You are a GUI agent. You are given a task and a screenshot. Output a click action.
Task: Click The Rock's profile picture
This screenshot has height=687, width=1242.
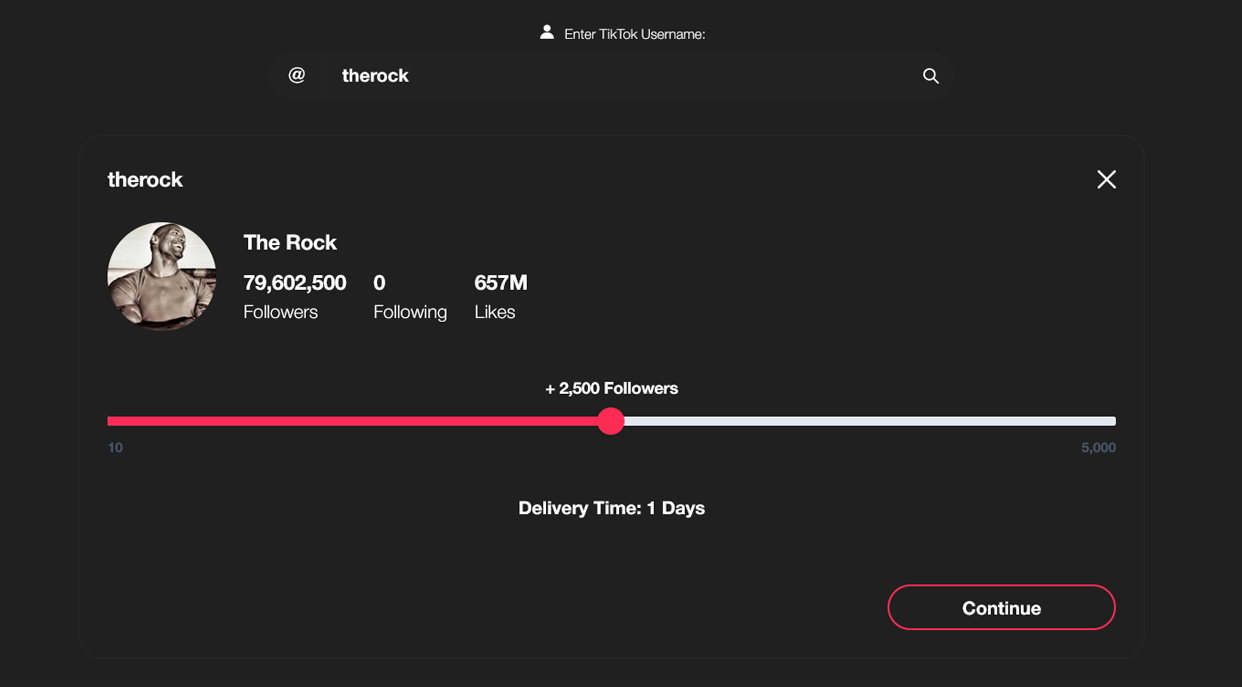(162, 276)
